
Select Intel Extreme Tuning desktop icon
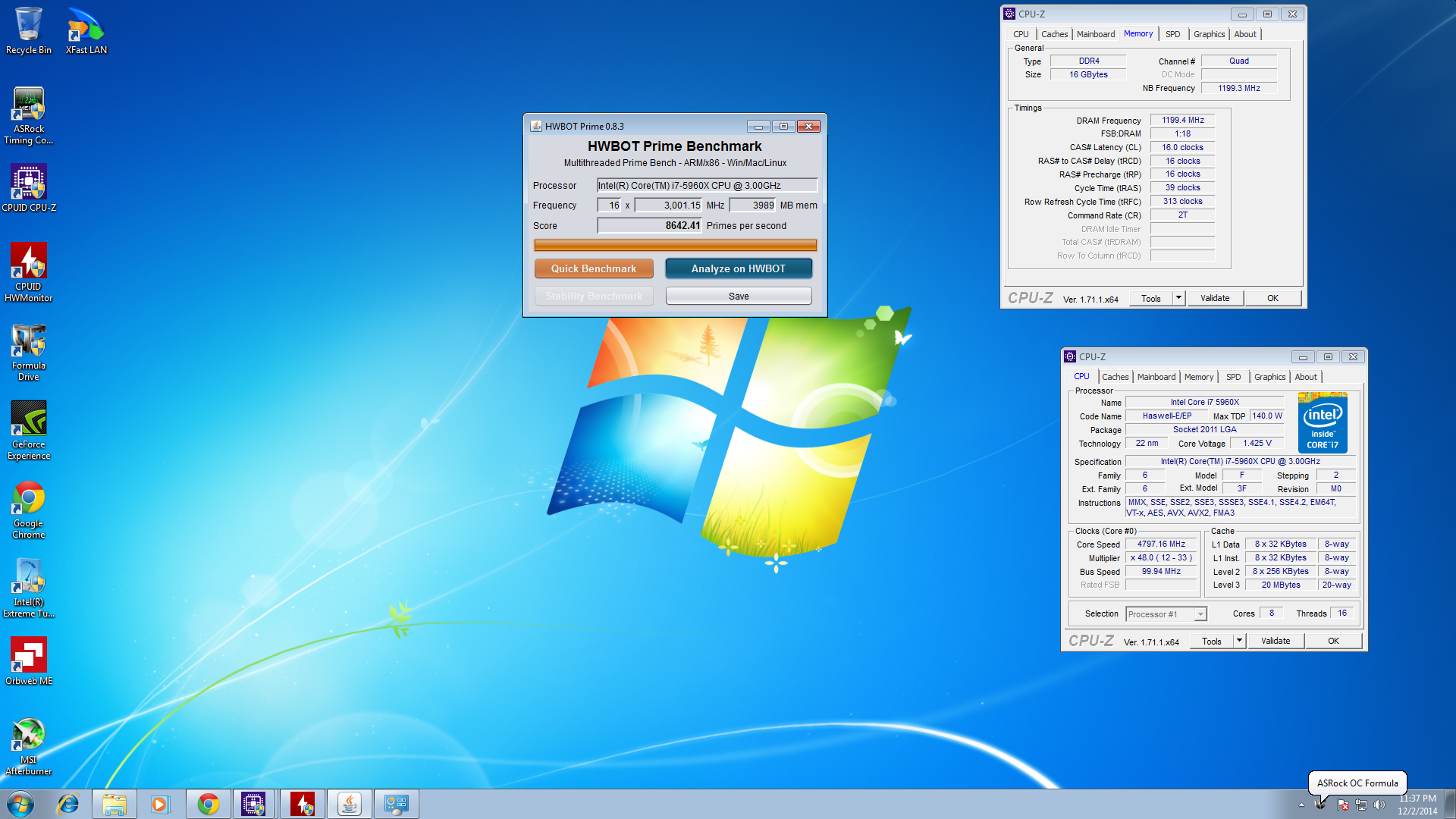coord(29,588)
